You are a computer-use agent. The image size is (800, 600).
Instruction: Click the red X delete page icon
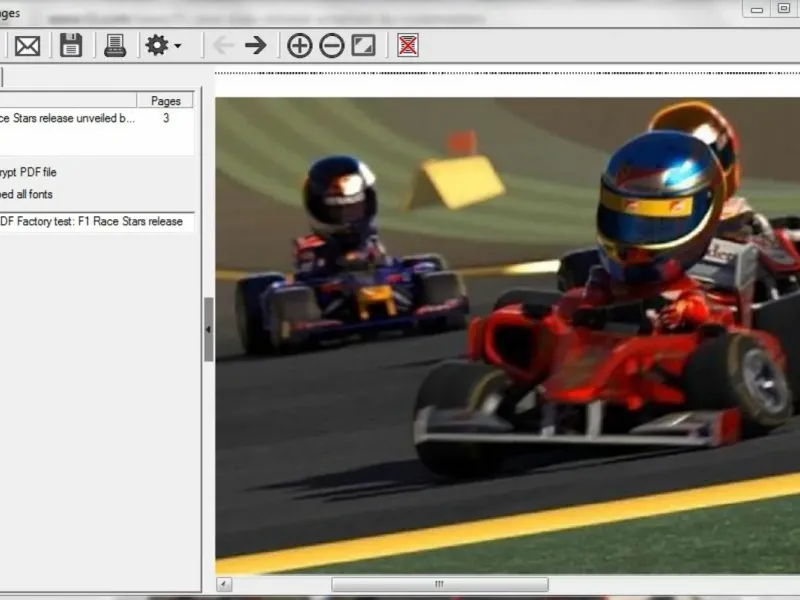click(x=407, y=45)
